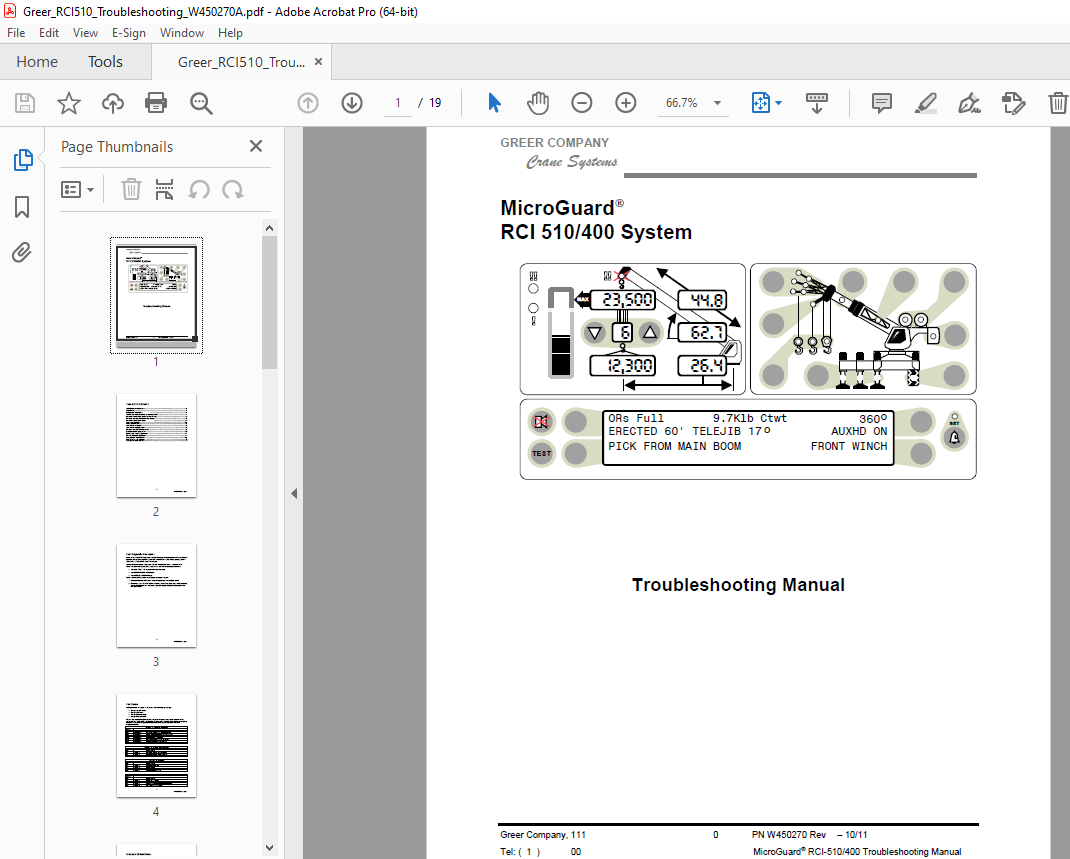Open the Bookmarks sidebar icon

pyautogui.click(x=22, y=207)
